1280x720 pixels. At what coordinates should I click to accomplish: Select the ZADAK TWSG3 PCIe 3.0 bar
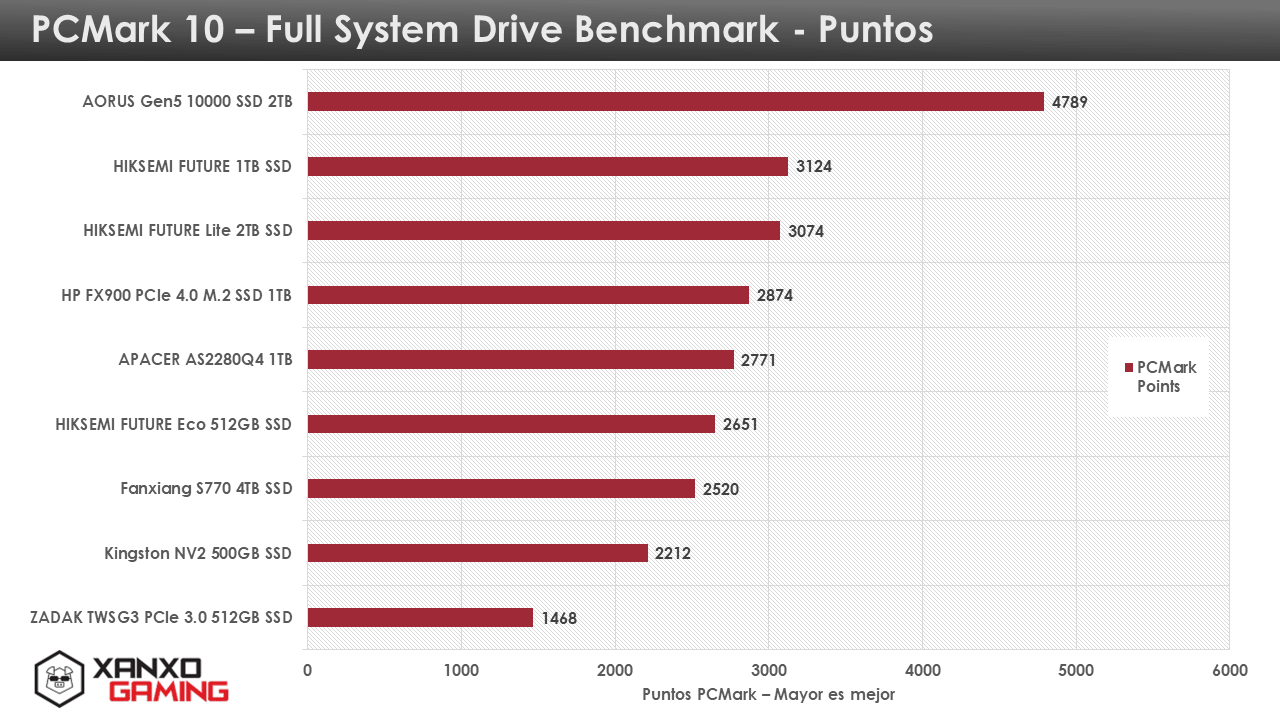tap(420, 617)
